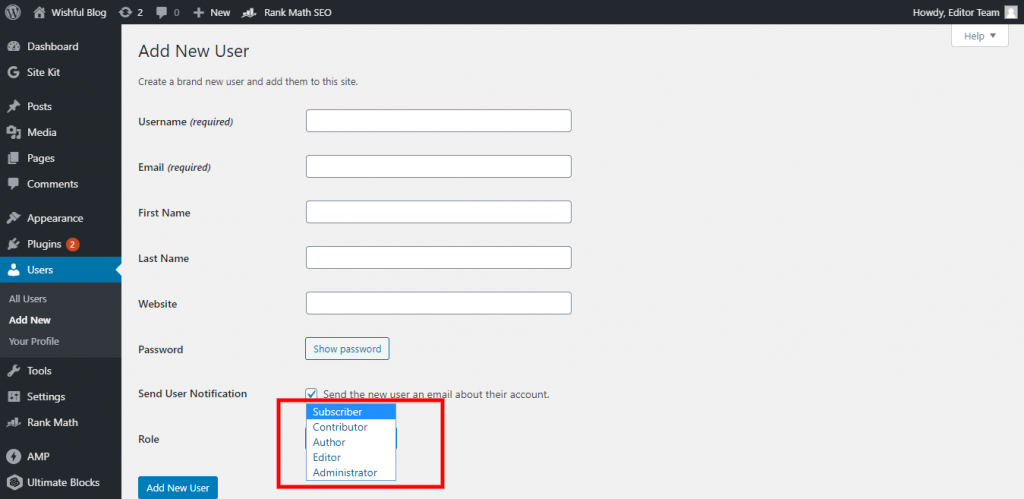The width and height of the screenshot is (1024, 499).
Task: Expand the Help dropdown tab
Action: (980, 36)
